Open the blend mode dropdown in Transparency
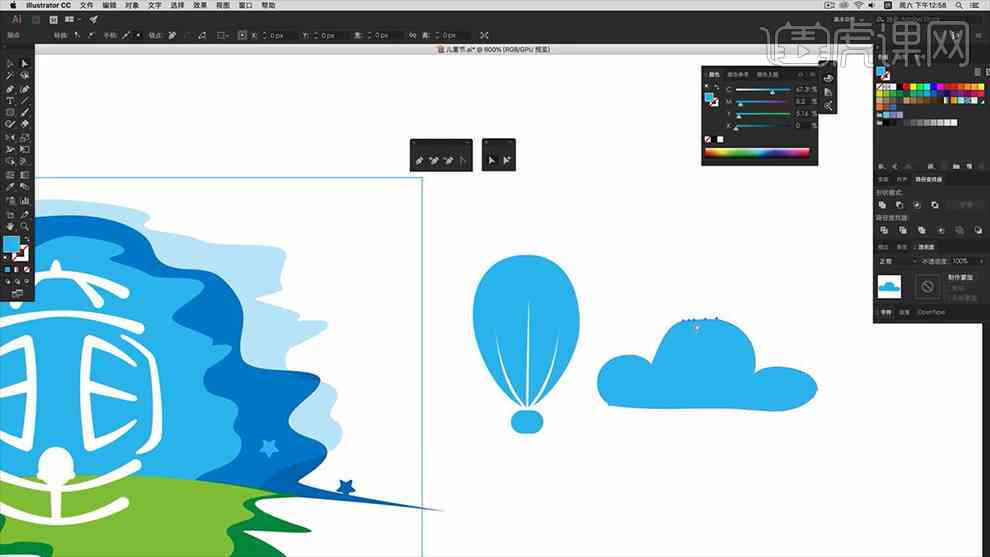990x557 pixels. click(897, 261)
